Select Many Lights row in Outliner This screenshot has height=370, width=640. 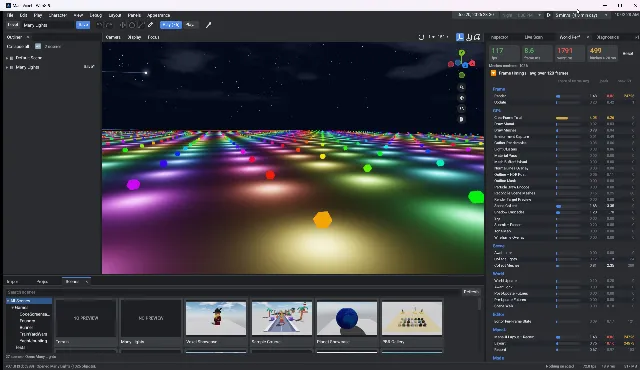click(x=51, y=67)
